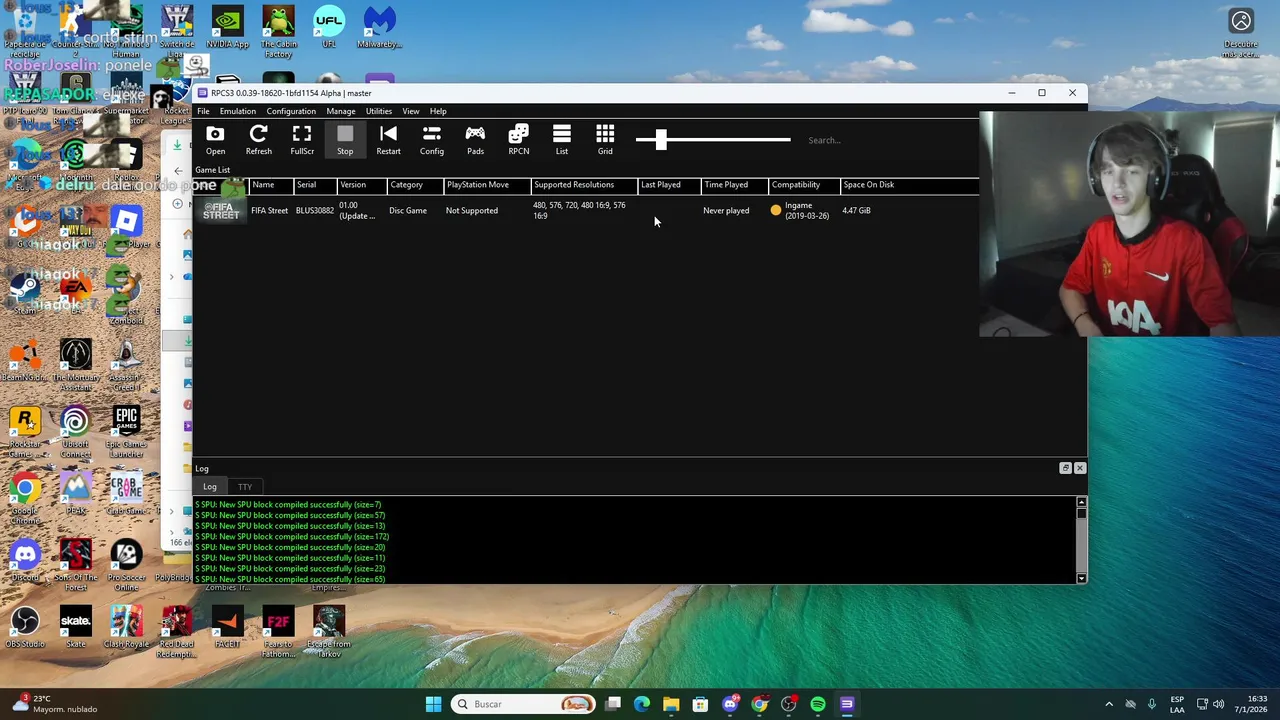
Task: Open the Help menu
Action: (438, 111)
